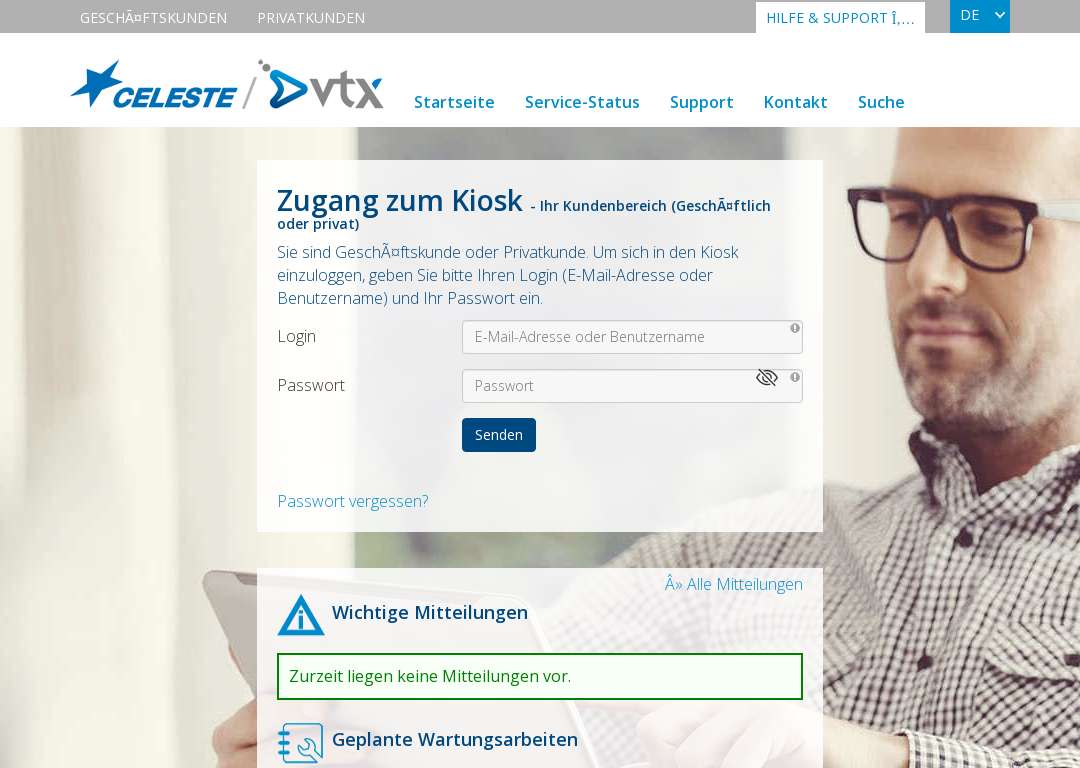1080x768 pixels.
Task: Open the Service-Status page
Action: (x=582, y=102)
